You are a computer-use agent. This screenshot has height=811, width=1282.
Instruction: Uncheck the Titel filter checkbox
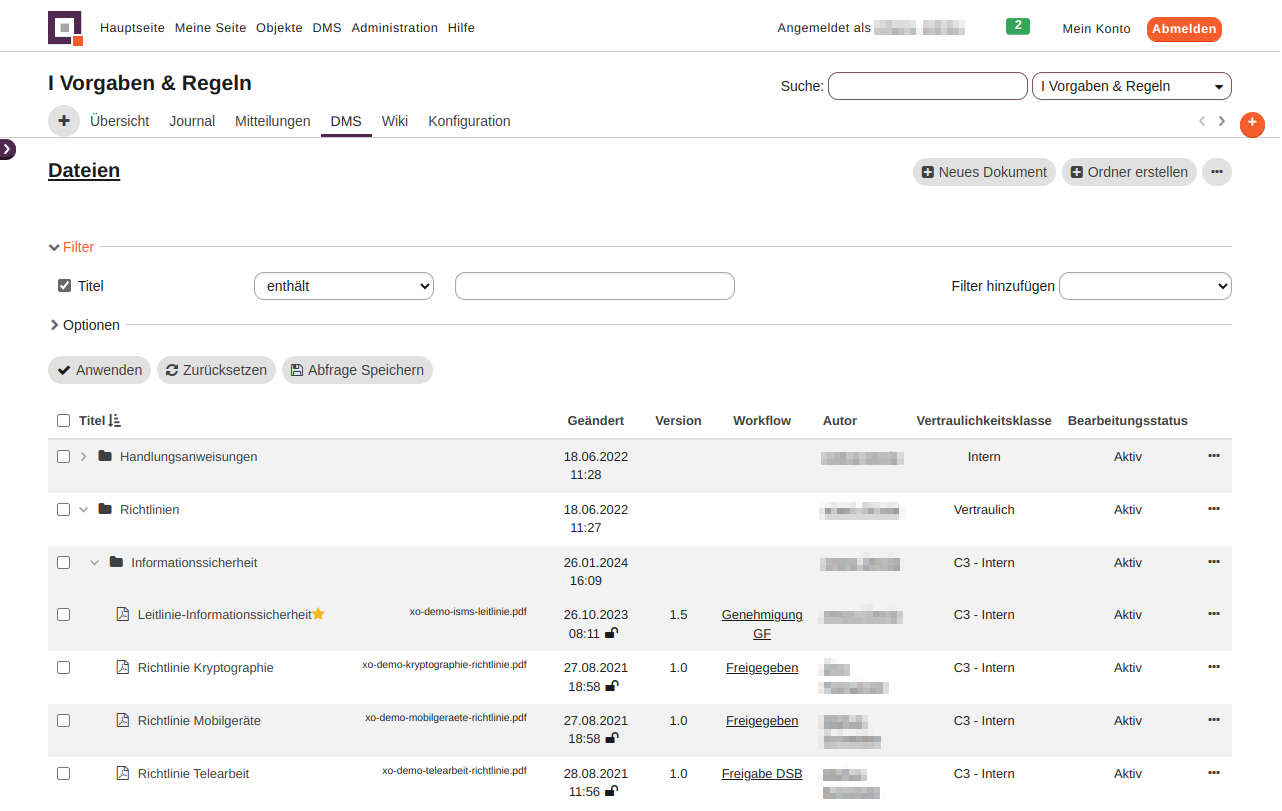[x=65, y=286]
